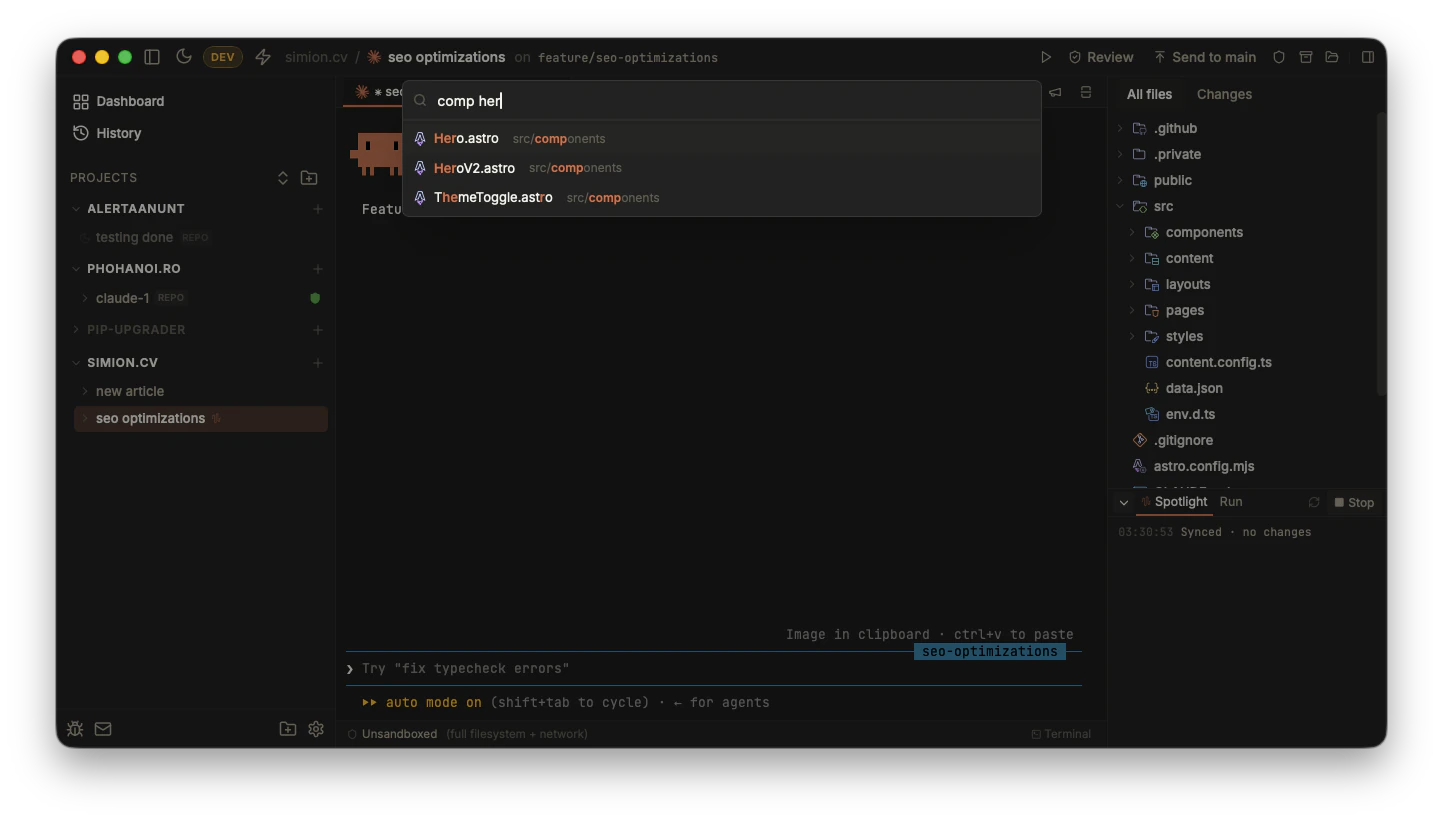Open the History item
This screenshot has height=822, width=1443.
107,133
